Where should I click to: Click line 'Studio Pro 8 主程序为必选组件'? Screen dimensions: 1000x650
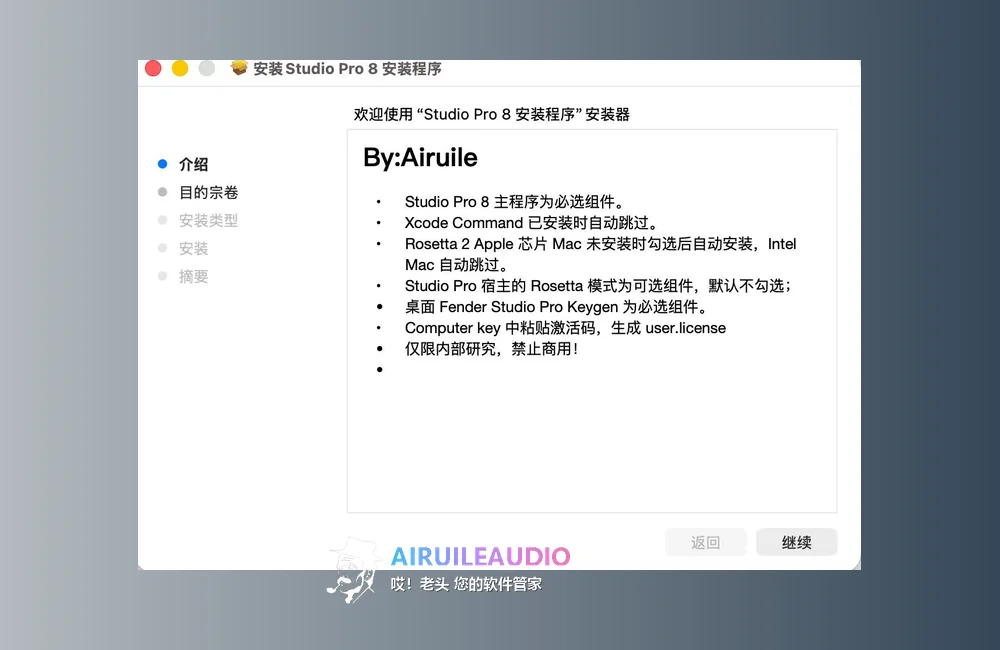(x=515, y=202)
